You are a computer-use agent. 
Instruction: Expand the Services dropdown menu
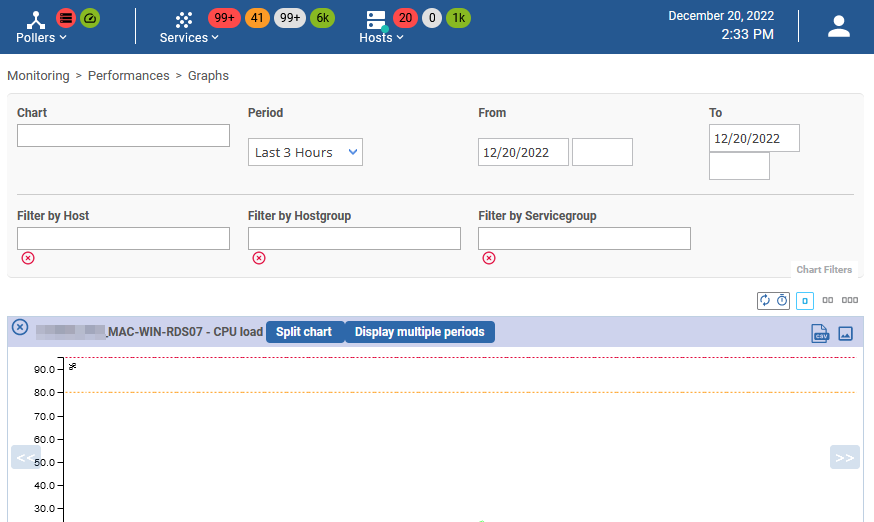coord(189,37)
